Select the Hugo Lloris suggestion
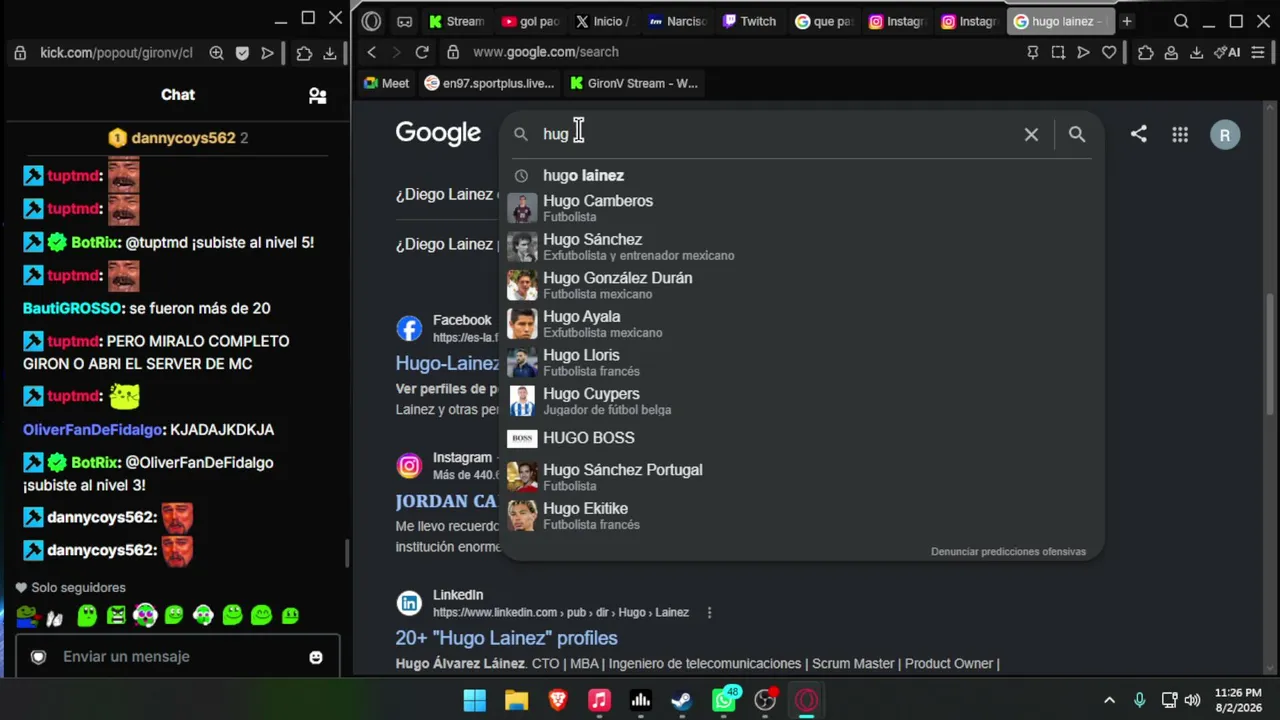This screenshot has height=720, width=1280. click(x=801, y=362)
